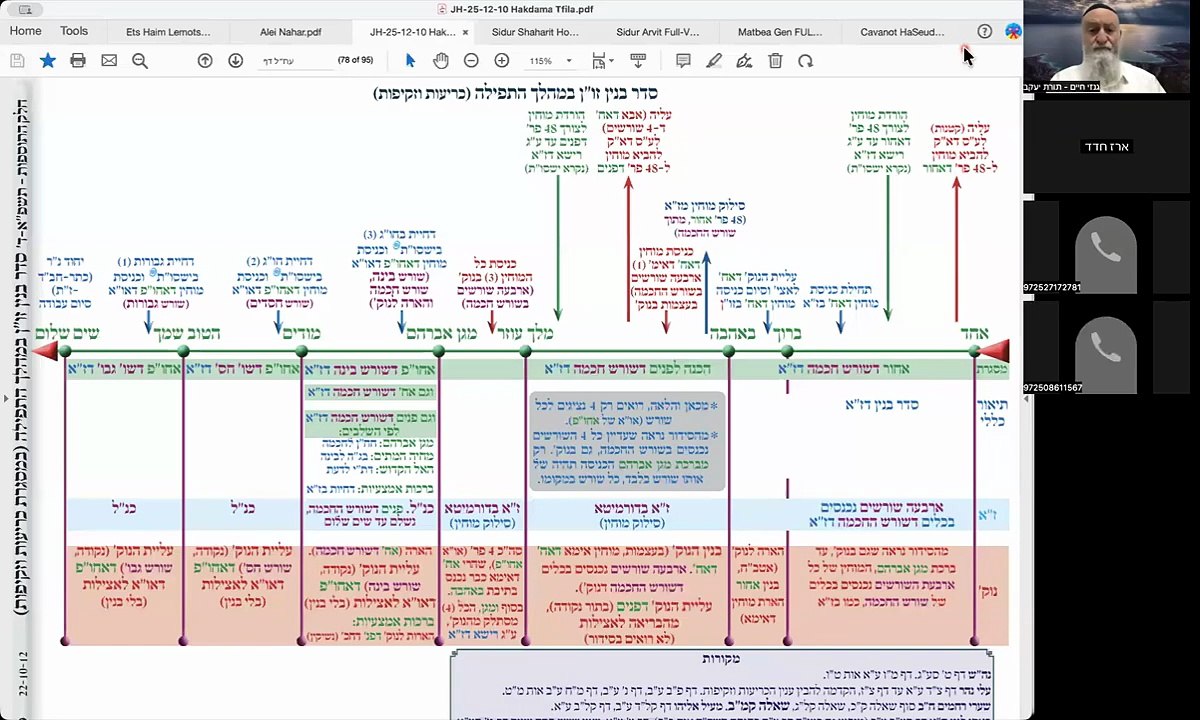Image resolution: width=1200 pixels, height=720 pixels.
Task: Bookmark the file with the star icon
Action: click(47, 61)
